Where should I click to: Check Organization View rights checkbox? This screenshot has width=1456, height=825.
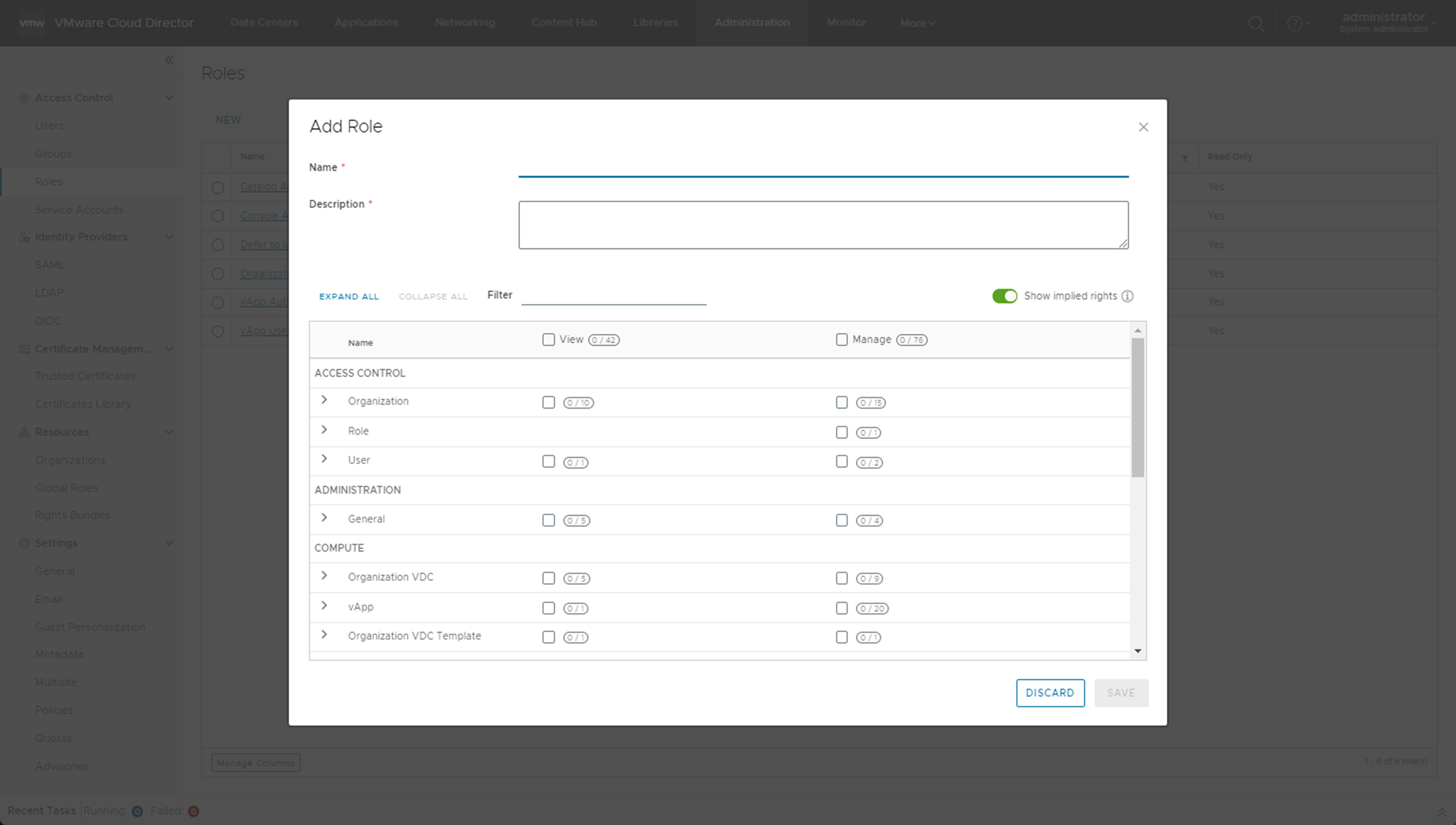click(548, 402)
